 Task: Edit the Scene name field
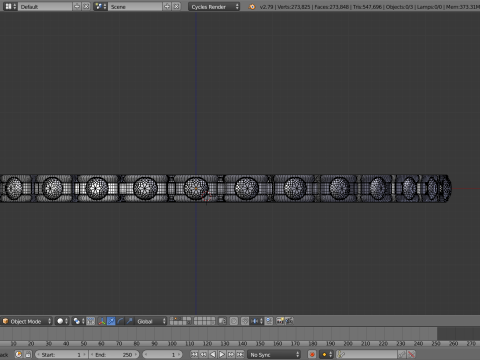tap(135, 6)
